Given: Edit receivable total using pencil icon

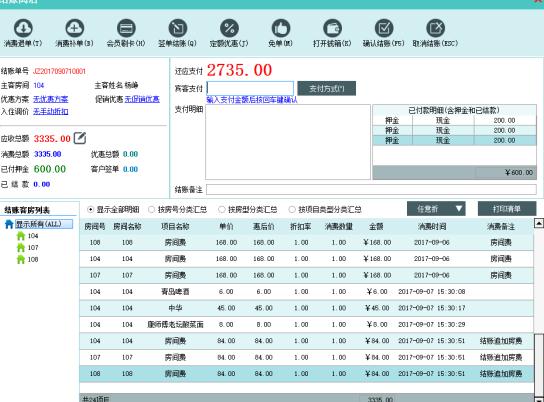Looking at the screenshot, I should click(x=80, y=138).
